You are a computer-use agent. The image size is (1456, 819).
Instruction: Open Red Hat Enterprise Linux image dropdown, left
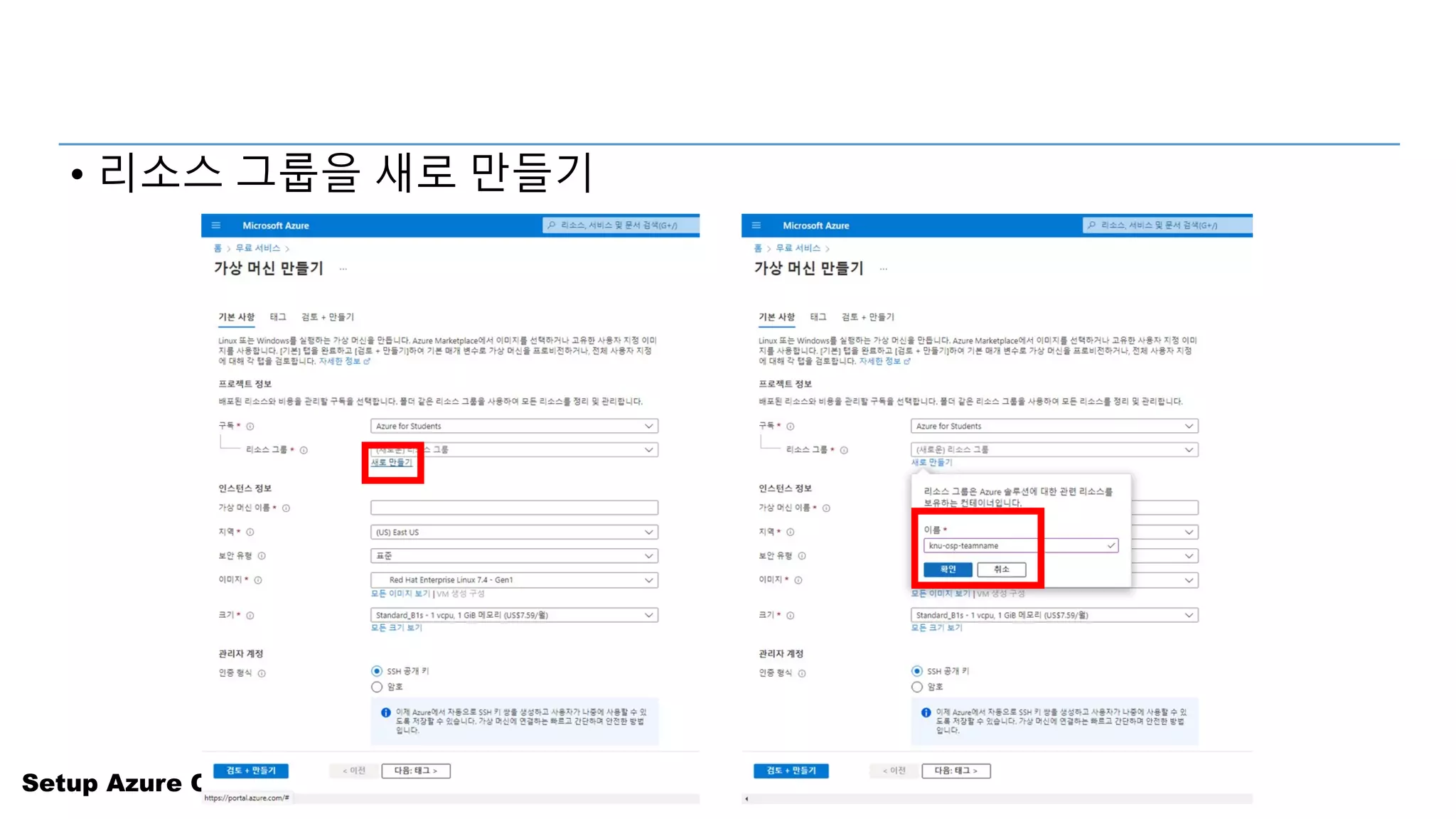[514, 580]
